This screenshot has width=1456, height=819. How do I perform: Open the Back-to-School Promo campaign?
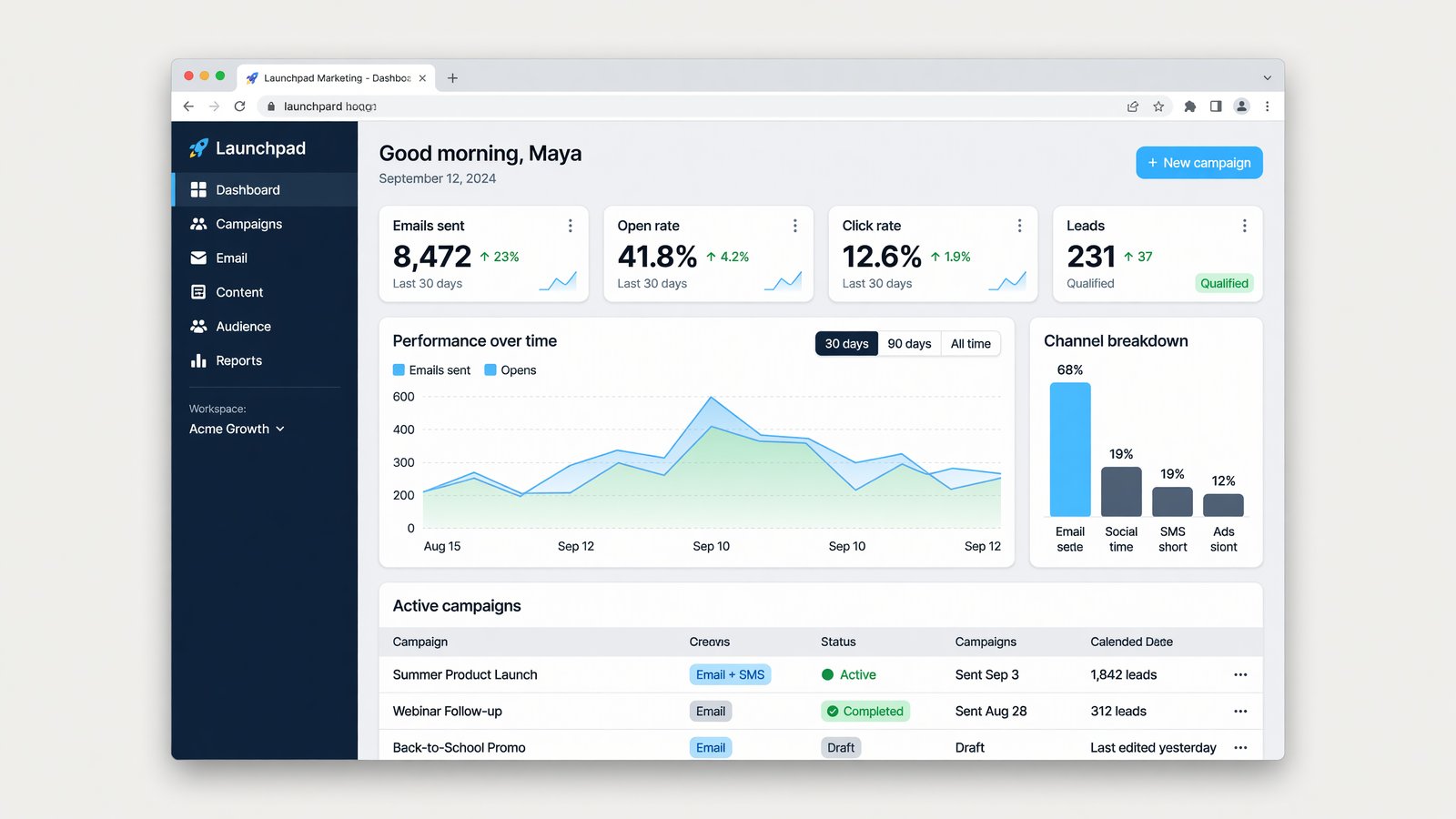point(459,748)
